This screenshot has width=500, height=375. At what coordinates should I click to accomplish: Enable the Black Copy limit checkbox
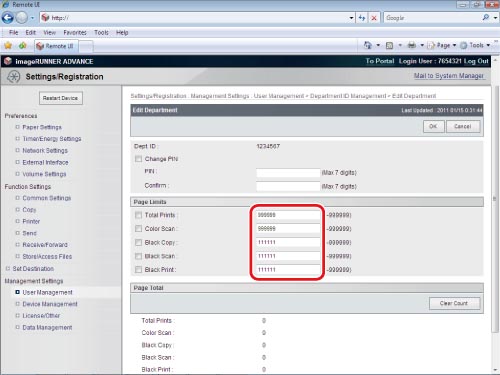point(138,242)
